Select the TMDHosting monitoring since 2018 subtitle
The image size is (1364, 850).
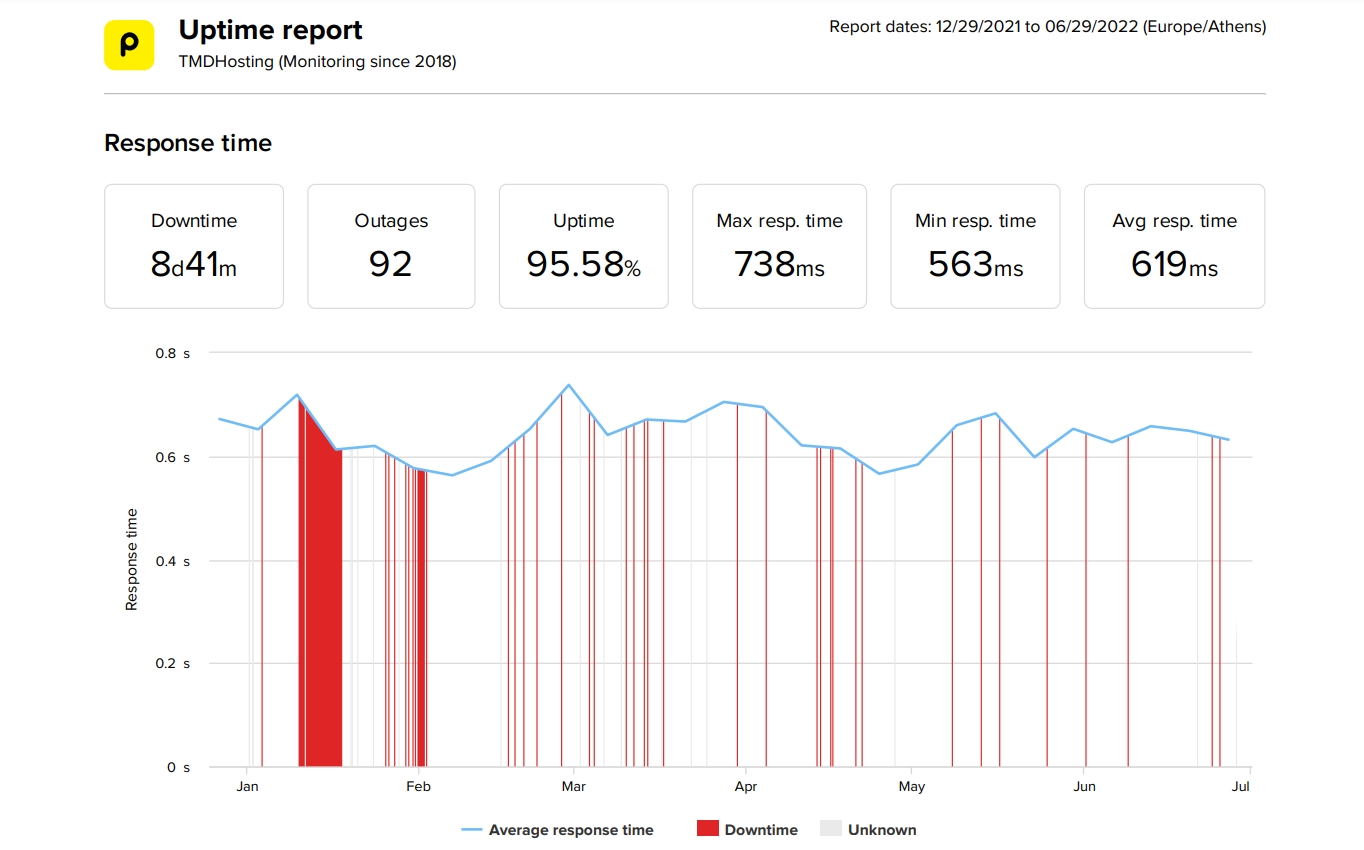[318, 62]
